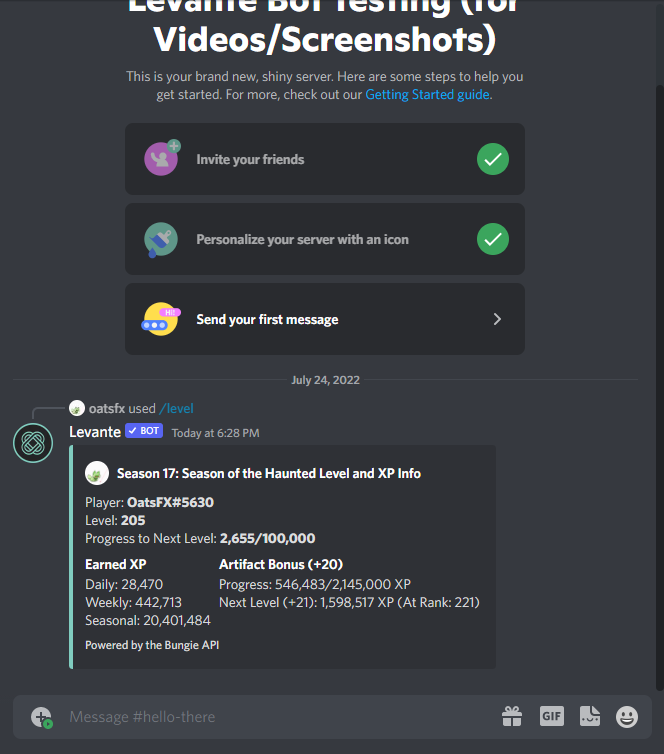Expand Send your first message chevron
664x754 pixels.
click(x=497, y=319)
